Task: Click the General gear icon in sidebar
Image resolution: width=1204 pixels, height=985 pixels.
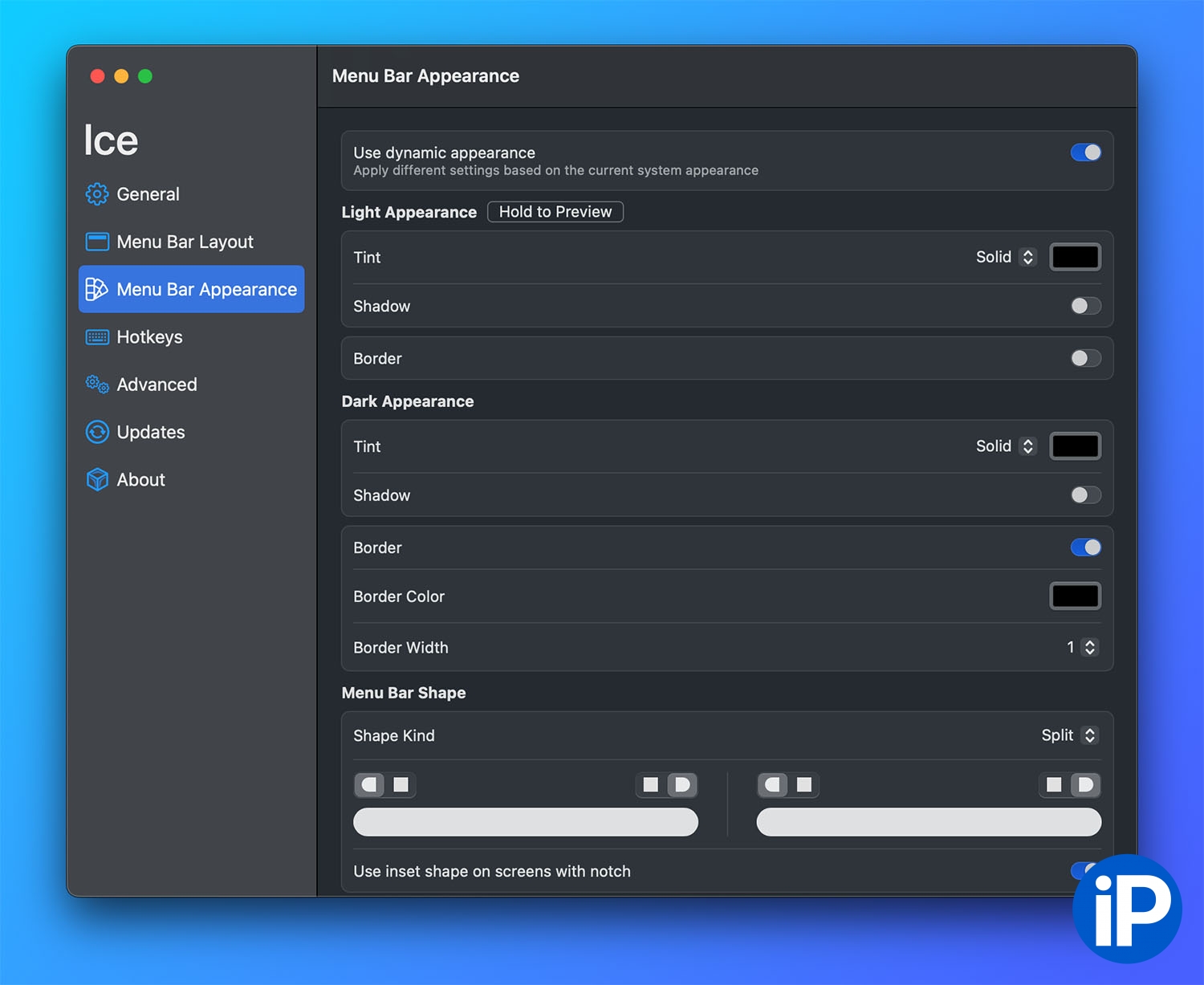Action: click(x=97, y=194)
